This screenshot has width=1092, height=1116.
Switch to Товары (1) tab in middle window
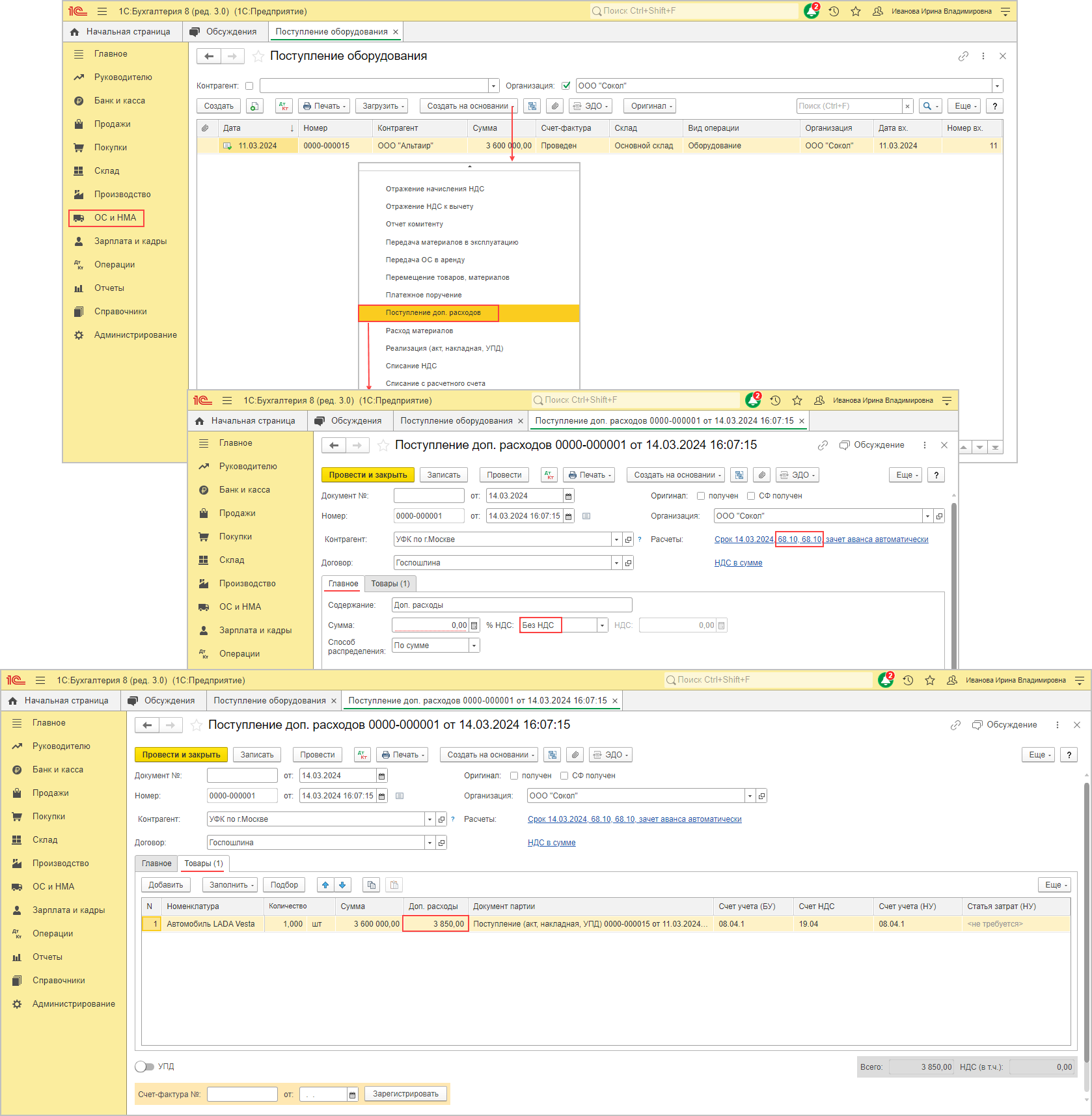point(390,584)
